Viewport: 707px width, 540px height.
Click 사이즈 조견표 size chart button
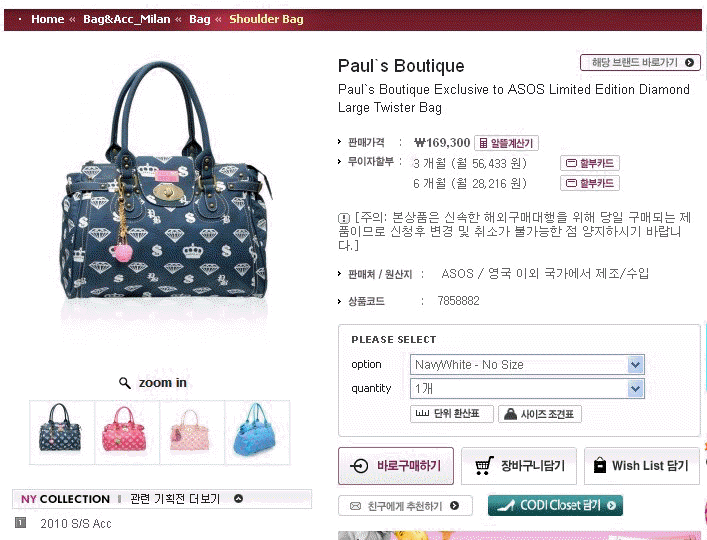click(540, 414)
